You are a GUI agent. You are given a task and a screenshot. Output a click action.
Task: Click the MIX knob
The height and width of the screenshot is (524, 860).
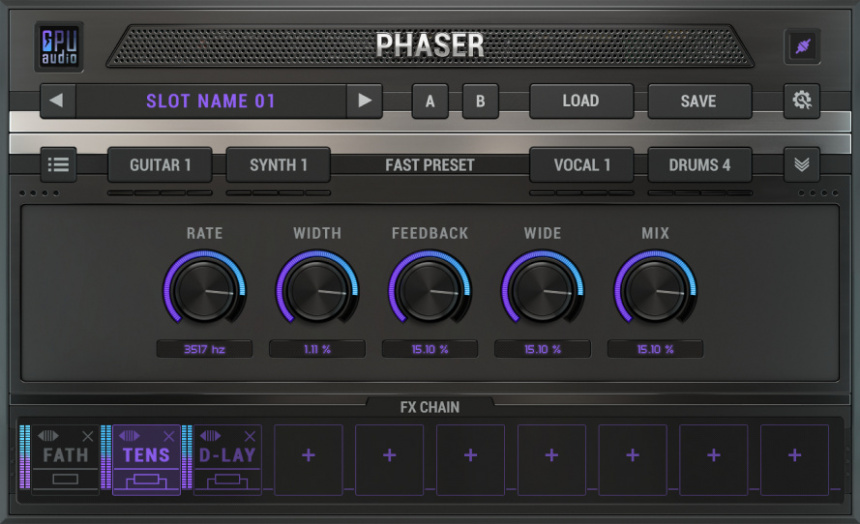click(x=655, y=290)
